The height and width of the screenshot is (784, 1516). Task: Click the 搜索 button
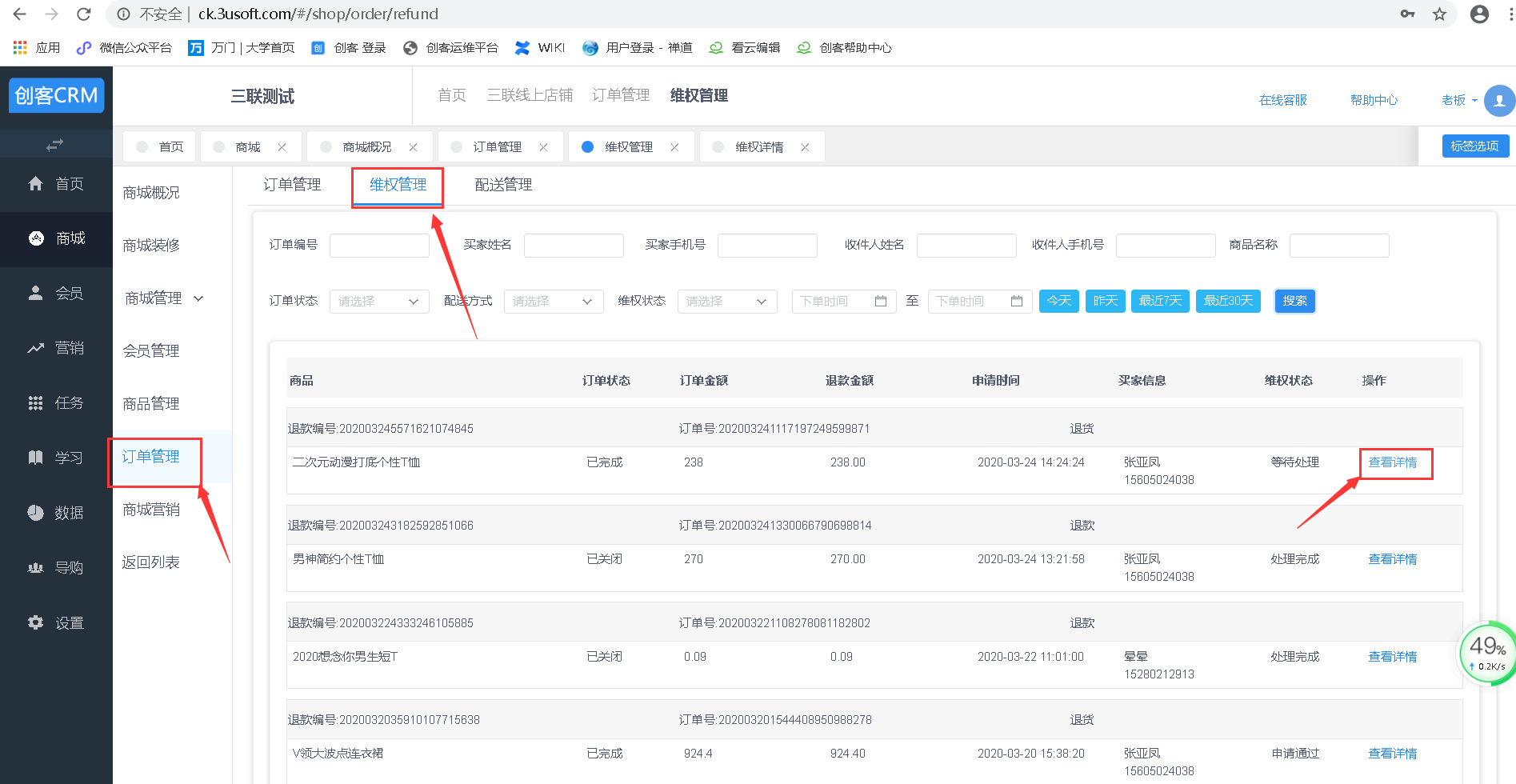(1295, 301)
